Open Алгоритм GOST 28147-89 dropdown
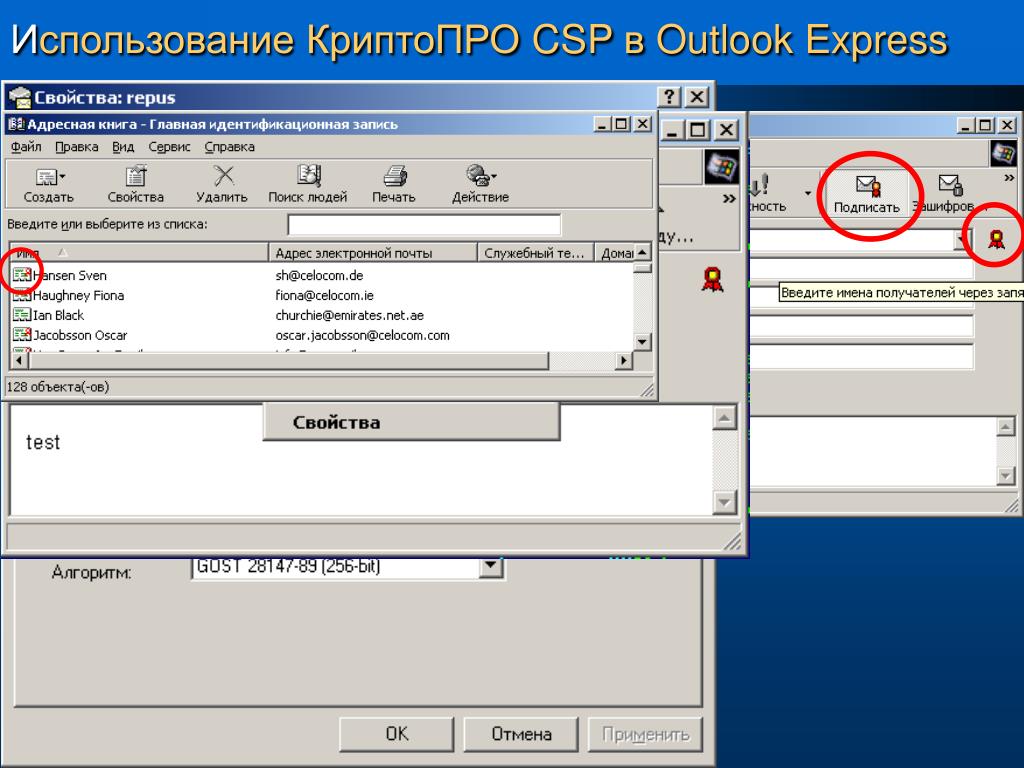This screenshot has height=768, width=1024. click(490, 567)
